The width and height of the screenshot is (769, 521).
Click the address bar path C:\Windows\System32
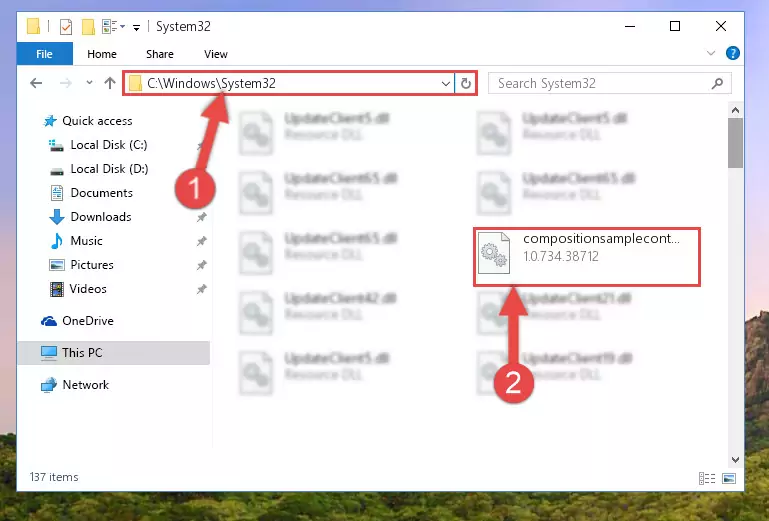(211, 83)
